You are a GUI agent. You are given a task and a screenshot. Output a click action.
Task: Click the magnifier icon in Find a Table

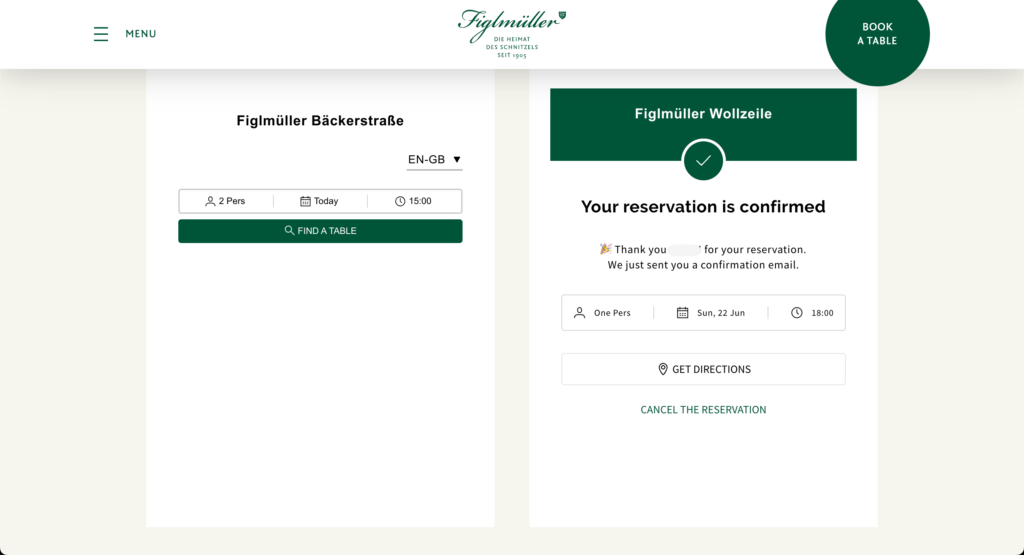[289, 230]
